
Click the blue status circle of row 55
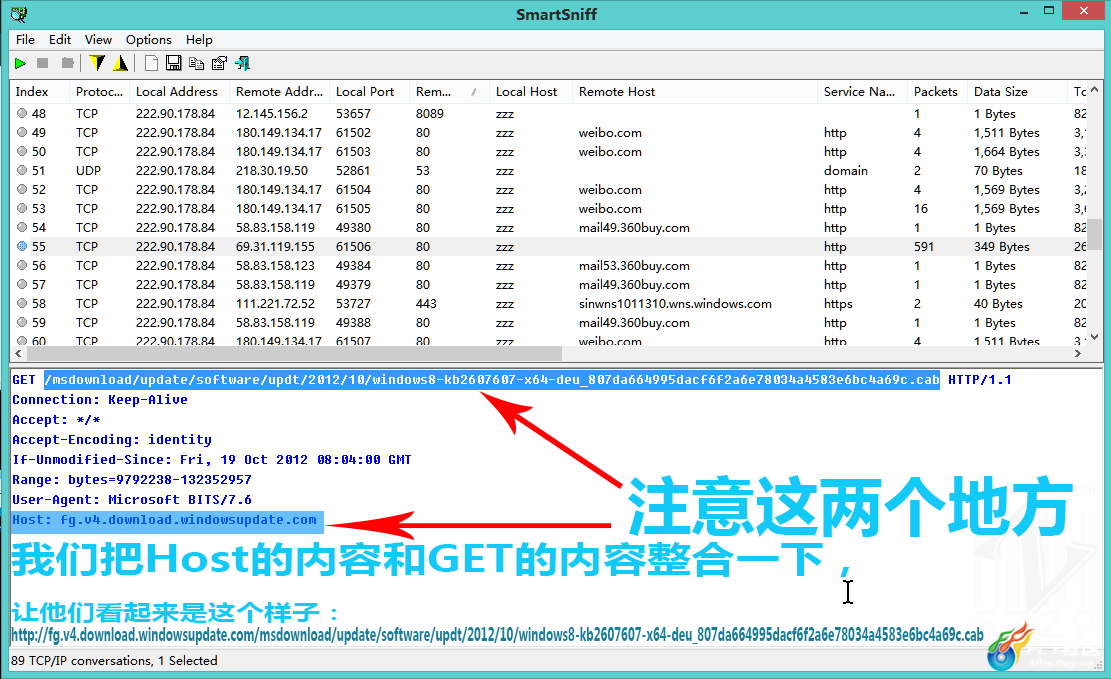pos(22,247)
